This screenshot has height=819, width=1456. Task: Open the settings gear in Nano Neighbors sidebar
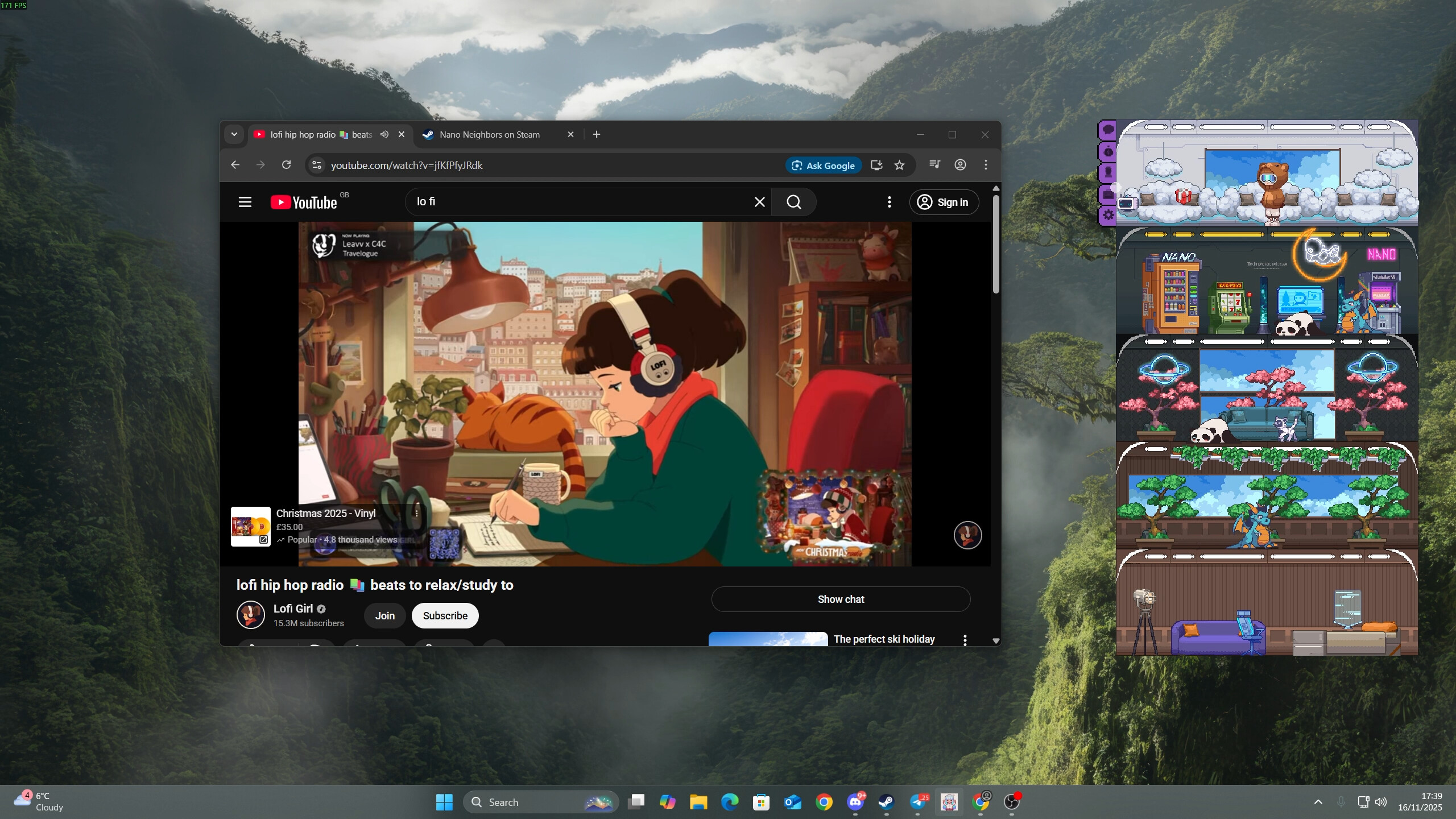click(1108, 215)
